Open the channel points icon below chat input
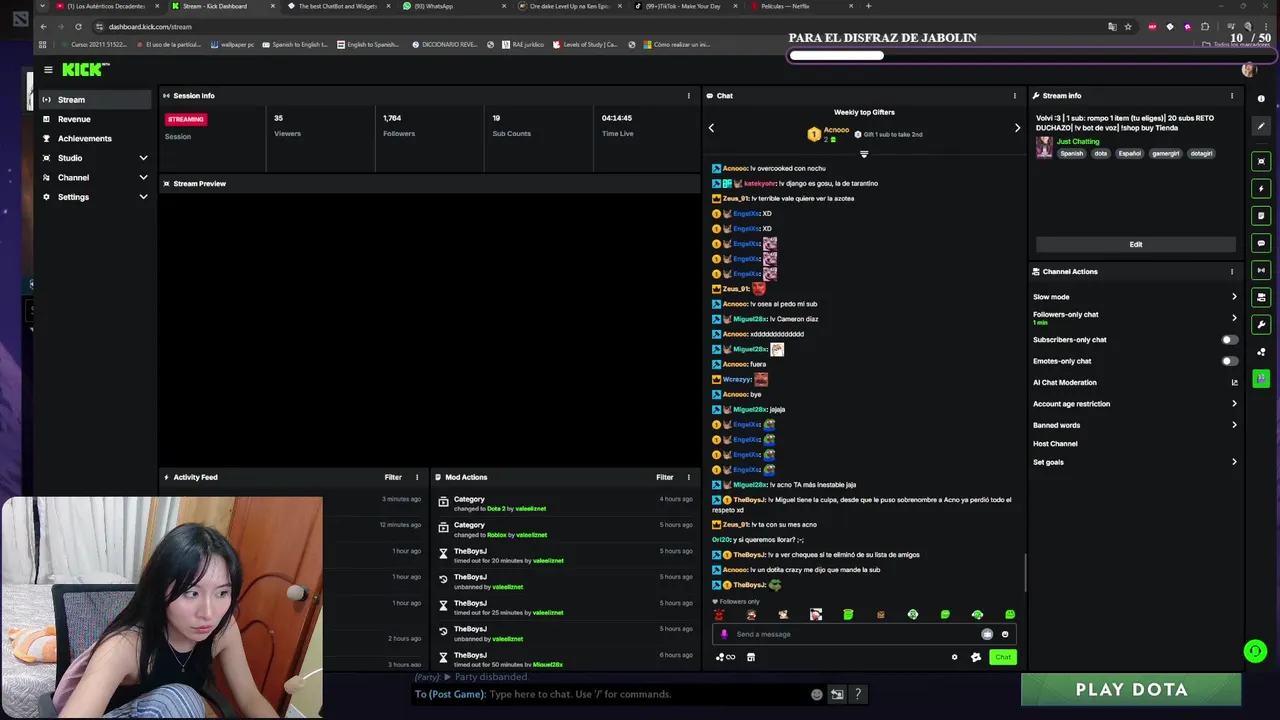The image size is (1280, 720). pyautogui.click(x=725, y=657)
